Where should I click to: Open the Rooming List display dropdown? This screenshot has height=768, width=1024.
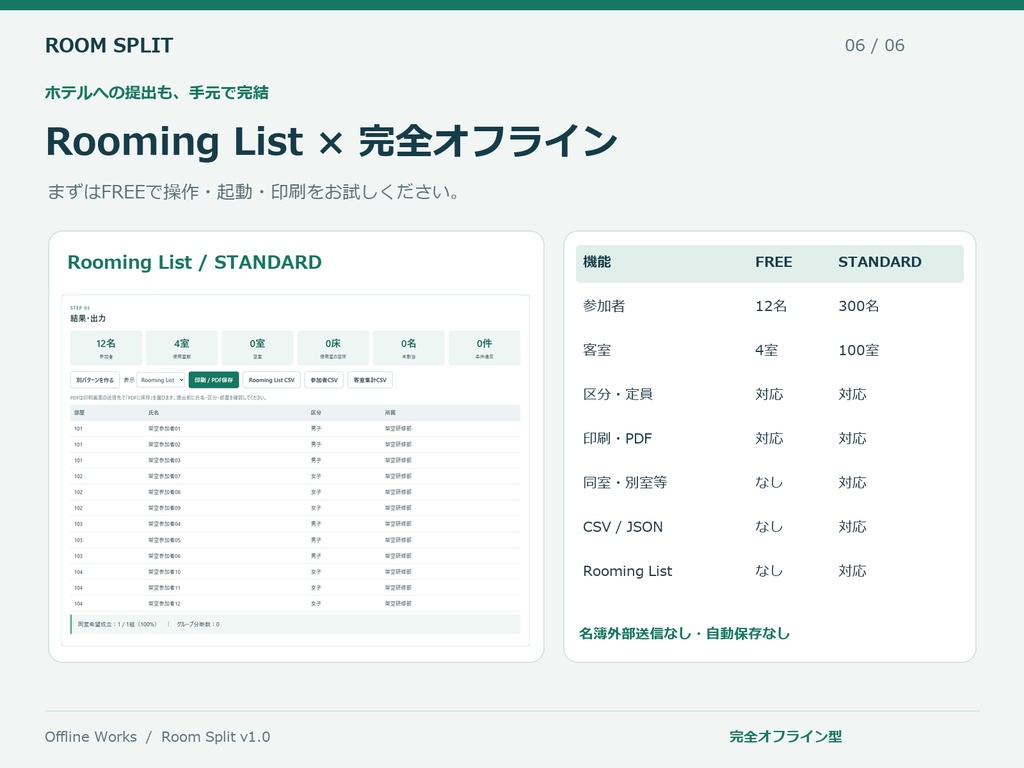point(161,380)
